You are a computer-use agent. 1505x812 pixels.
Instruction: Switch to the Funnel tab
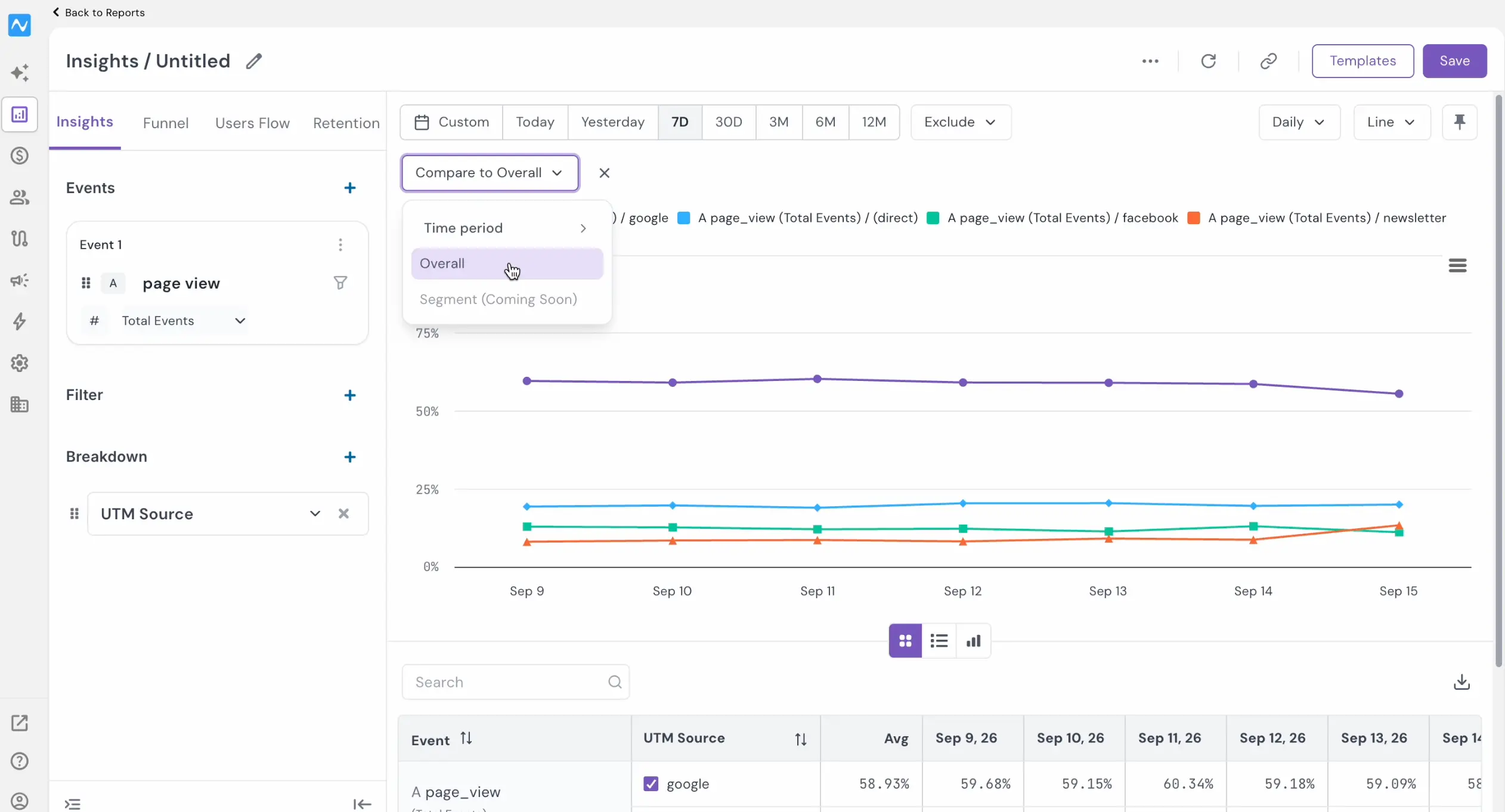pos(166,123)
